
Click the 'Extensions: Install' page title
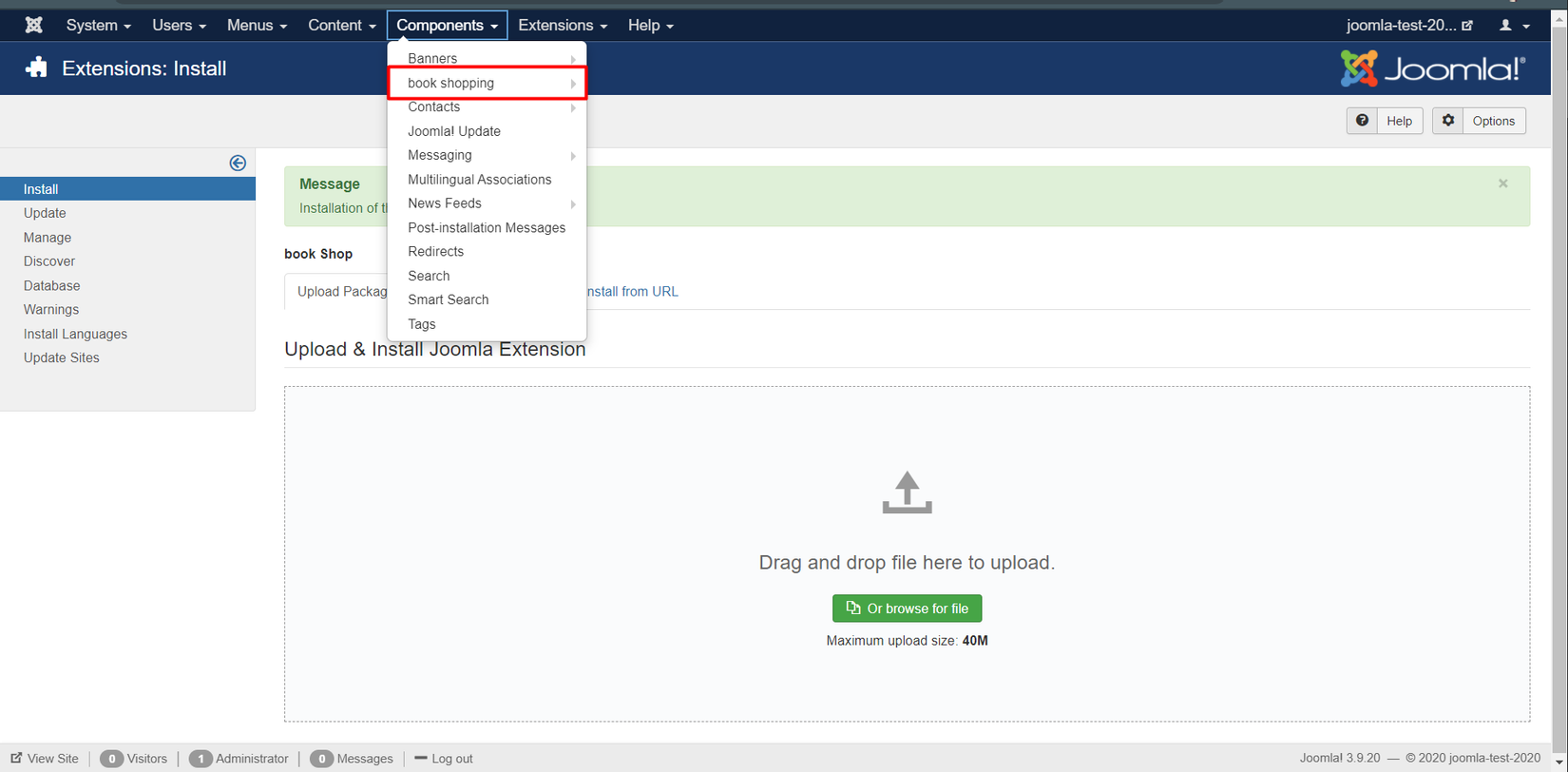point(144,68)
